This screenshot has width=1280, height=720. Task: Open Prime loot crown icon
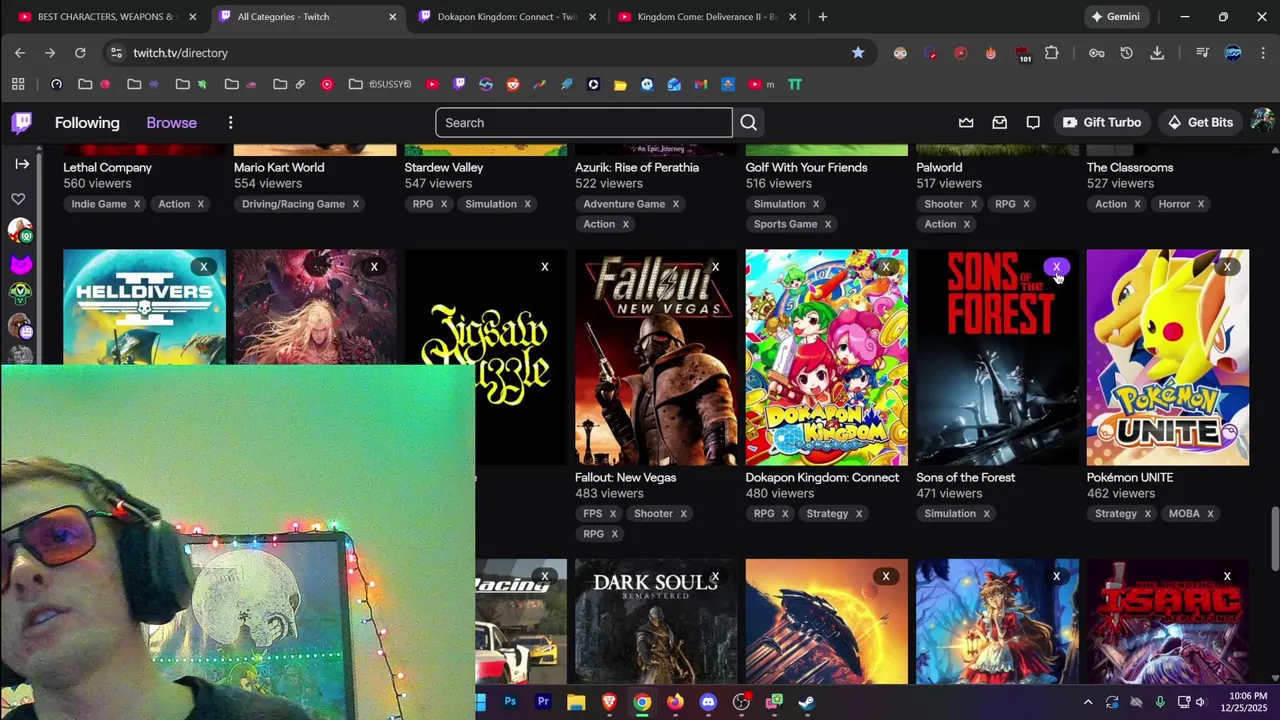click(x=966, y=122)
